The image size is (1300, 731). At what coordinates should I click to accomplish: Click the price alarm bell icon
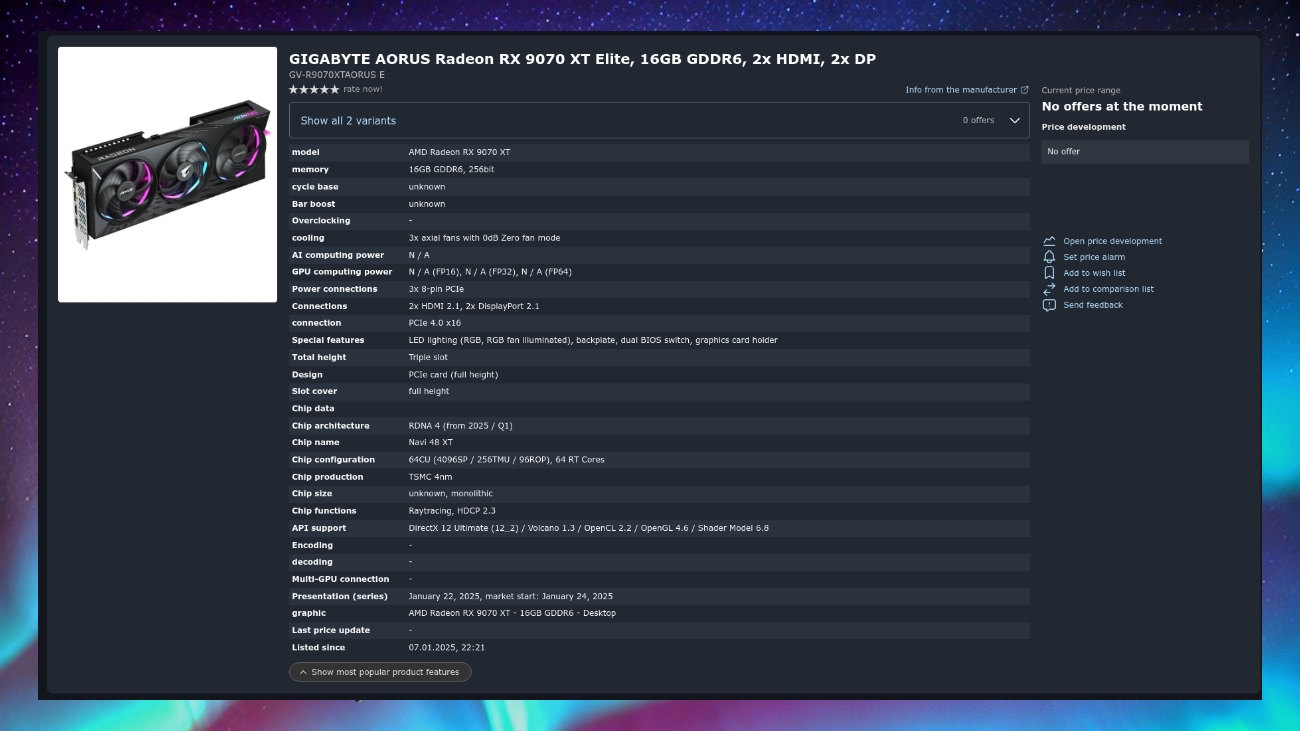(1049, 257)
